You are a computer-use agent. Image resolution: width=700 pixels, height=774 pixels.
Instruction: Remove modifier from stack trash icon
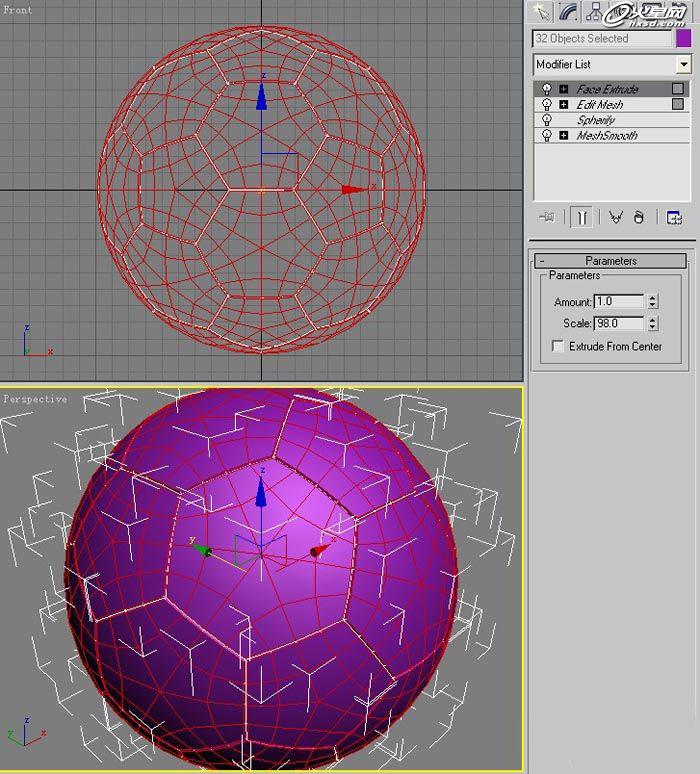639,217
